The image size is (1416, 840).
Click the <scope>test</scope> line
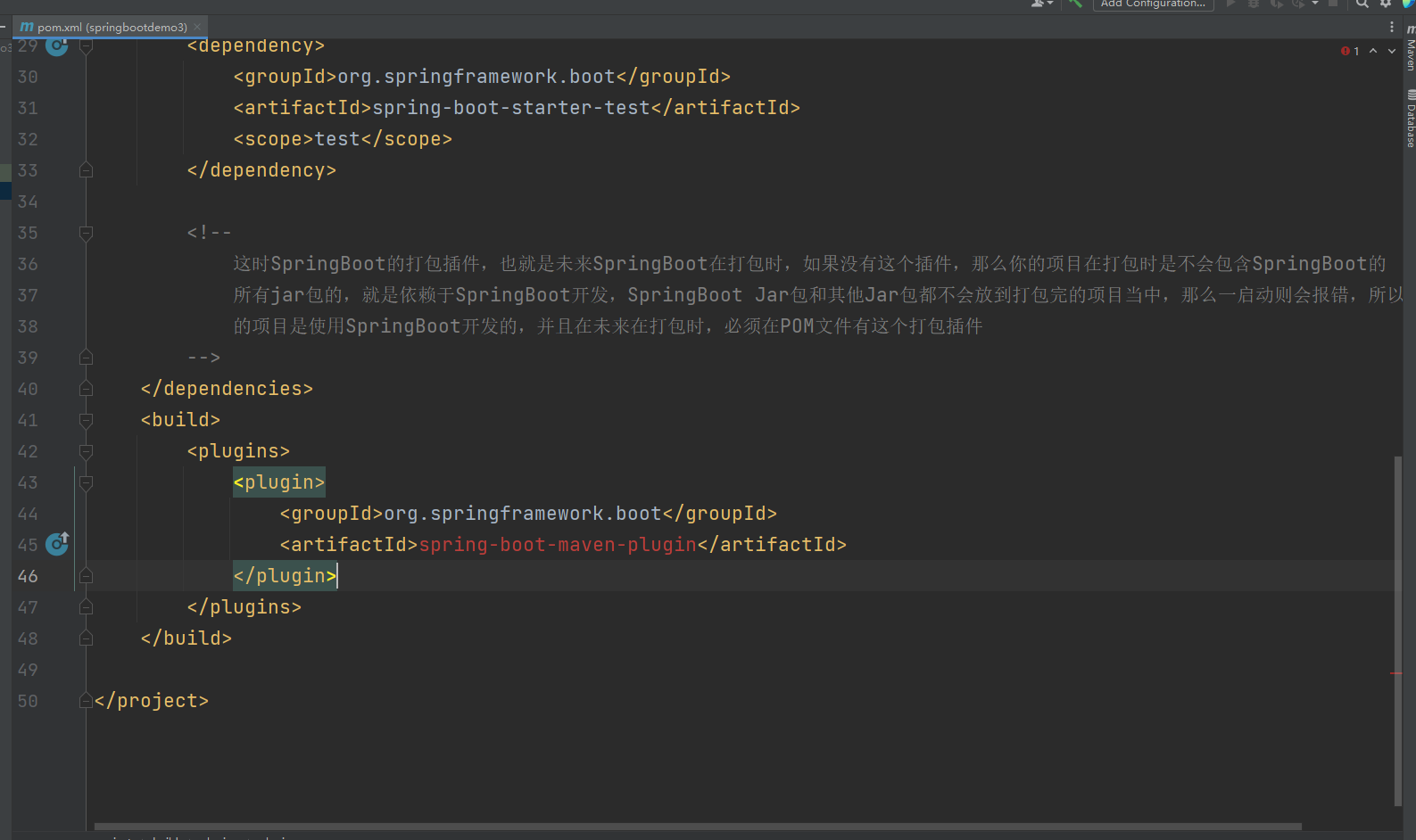coord(343,139)
